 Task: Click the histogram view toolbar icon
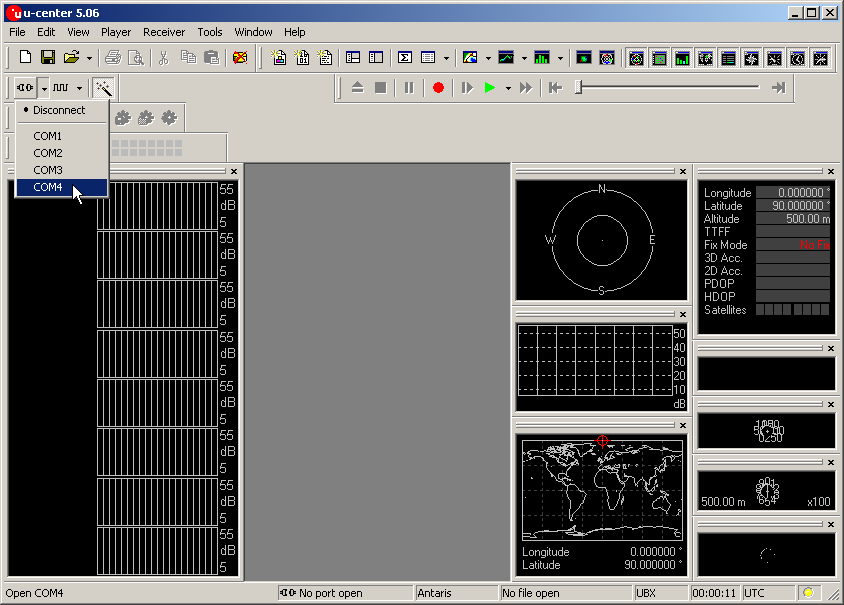542,58
